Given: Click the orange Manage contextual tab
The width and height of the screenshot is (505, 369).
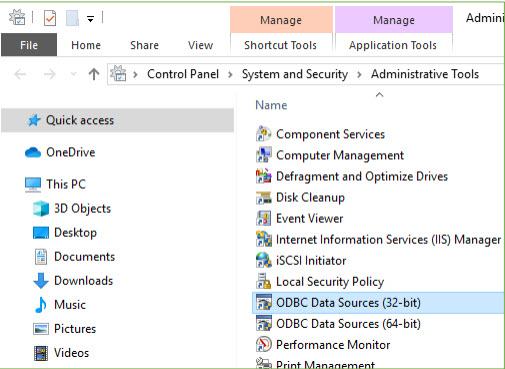Looking at the screenshot, I should [281, 20].
